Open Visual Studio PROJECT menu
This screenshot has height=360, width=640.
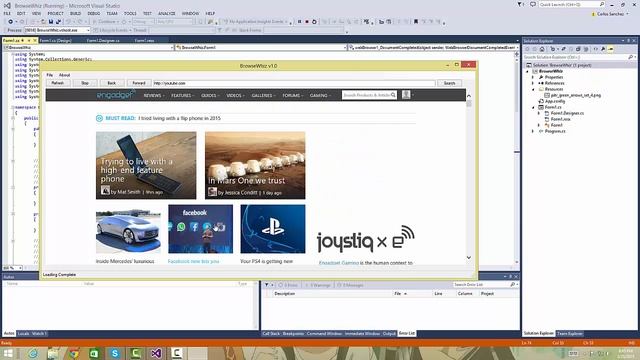point(56,13)
